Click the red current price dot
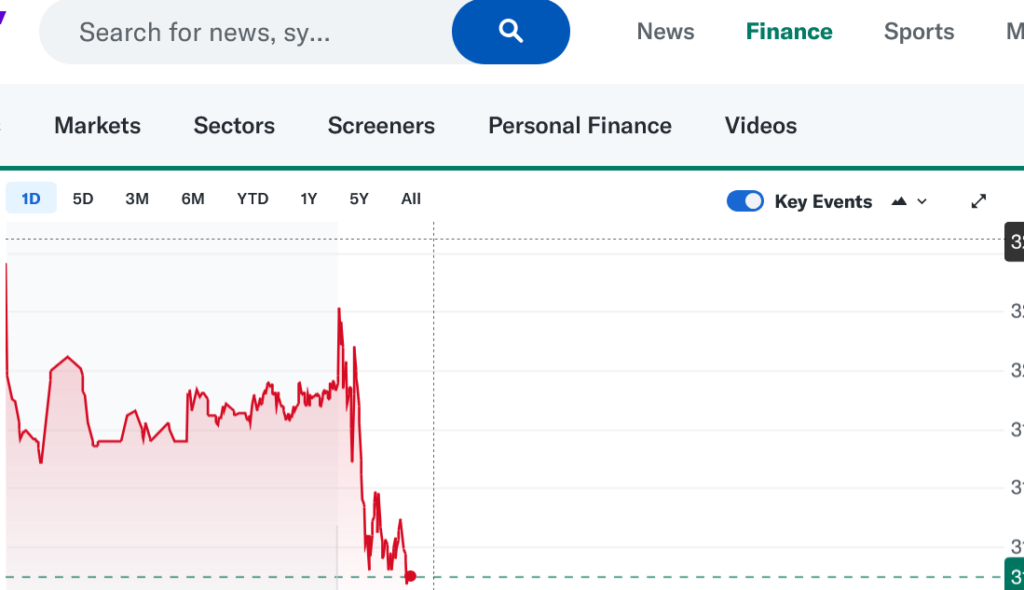 point(410,576)
